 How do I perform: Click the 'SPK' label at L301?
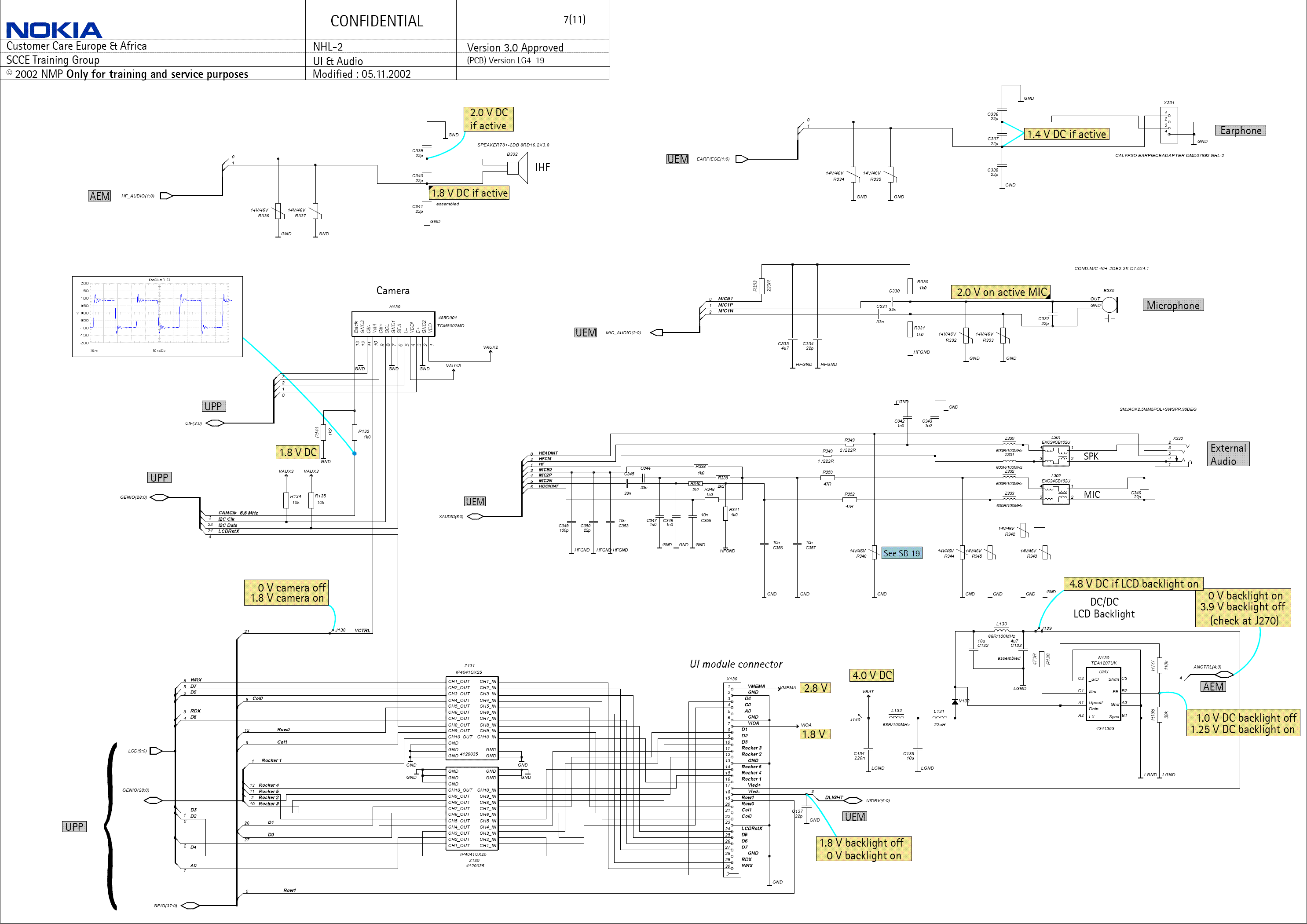[x=1091, y=457]
